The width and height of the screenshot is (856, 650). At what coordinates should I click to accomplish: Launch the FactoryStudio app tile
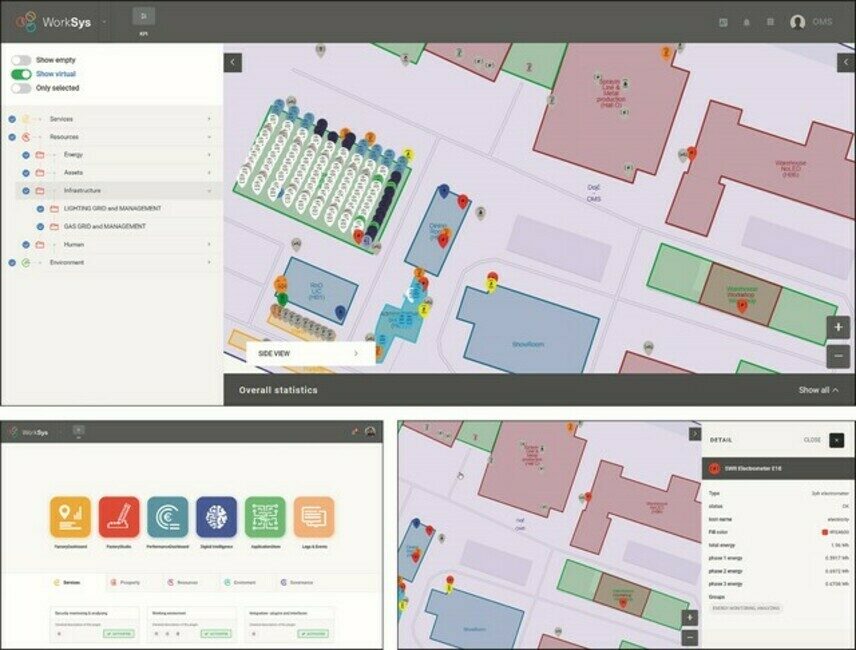coord(119,516)
